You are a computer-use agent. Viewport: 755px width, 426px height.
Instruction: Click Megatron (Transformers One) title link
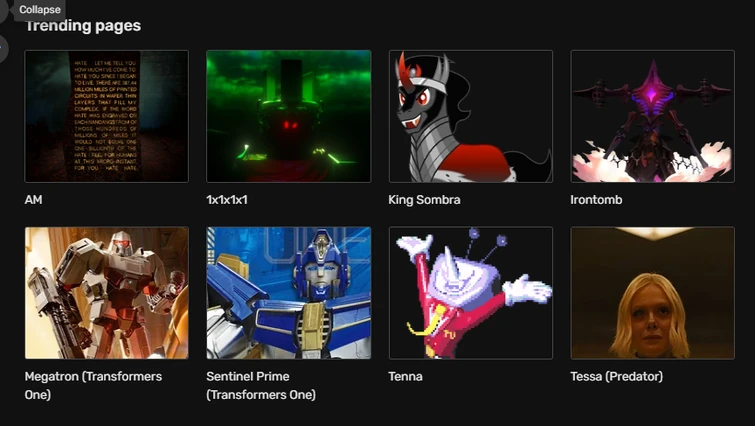click(x=93, y=385)
